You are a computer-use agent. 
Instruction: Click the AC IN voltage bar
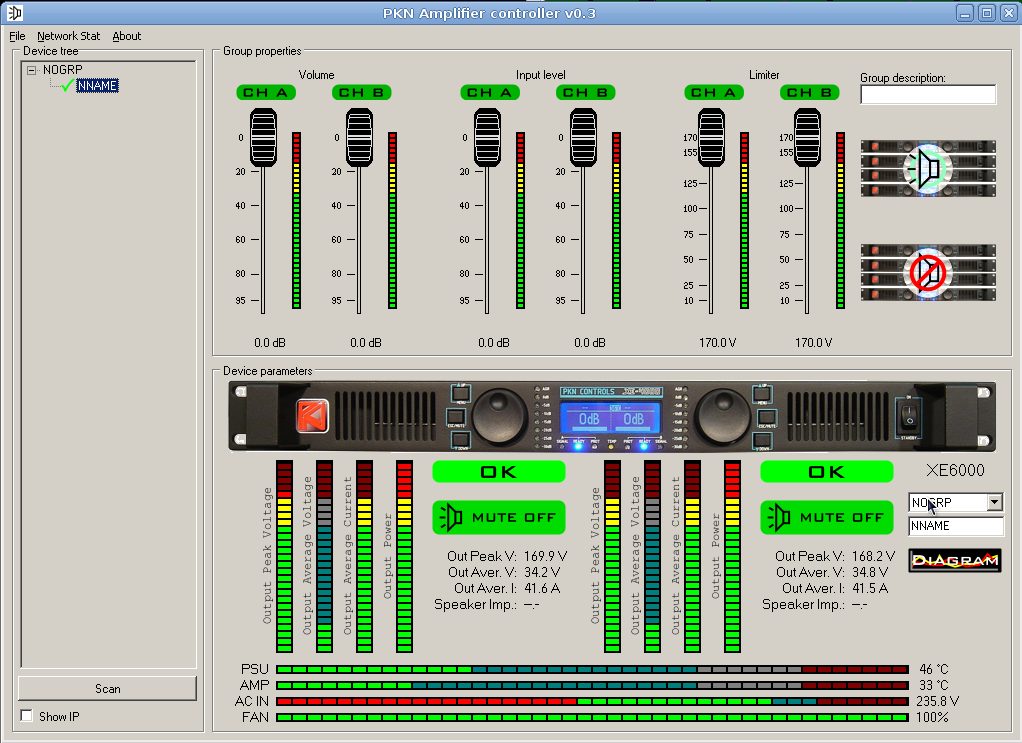pos(592,701)
